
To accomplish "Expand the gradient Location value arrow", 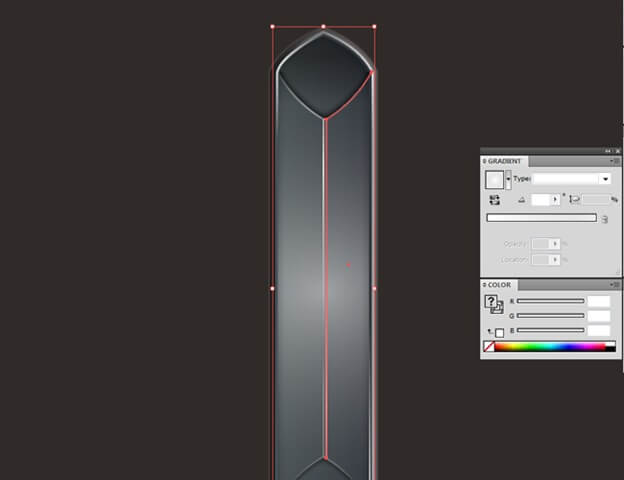I will coord(555,260).
